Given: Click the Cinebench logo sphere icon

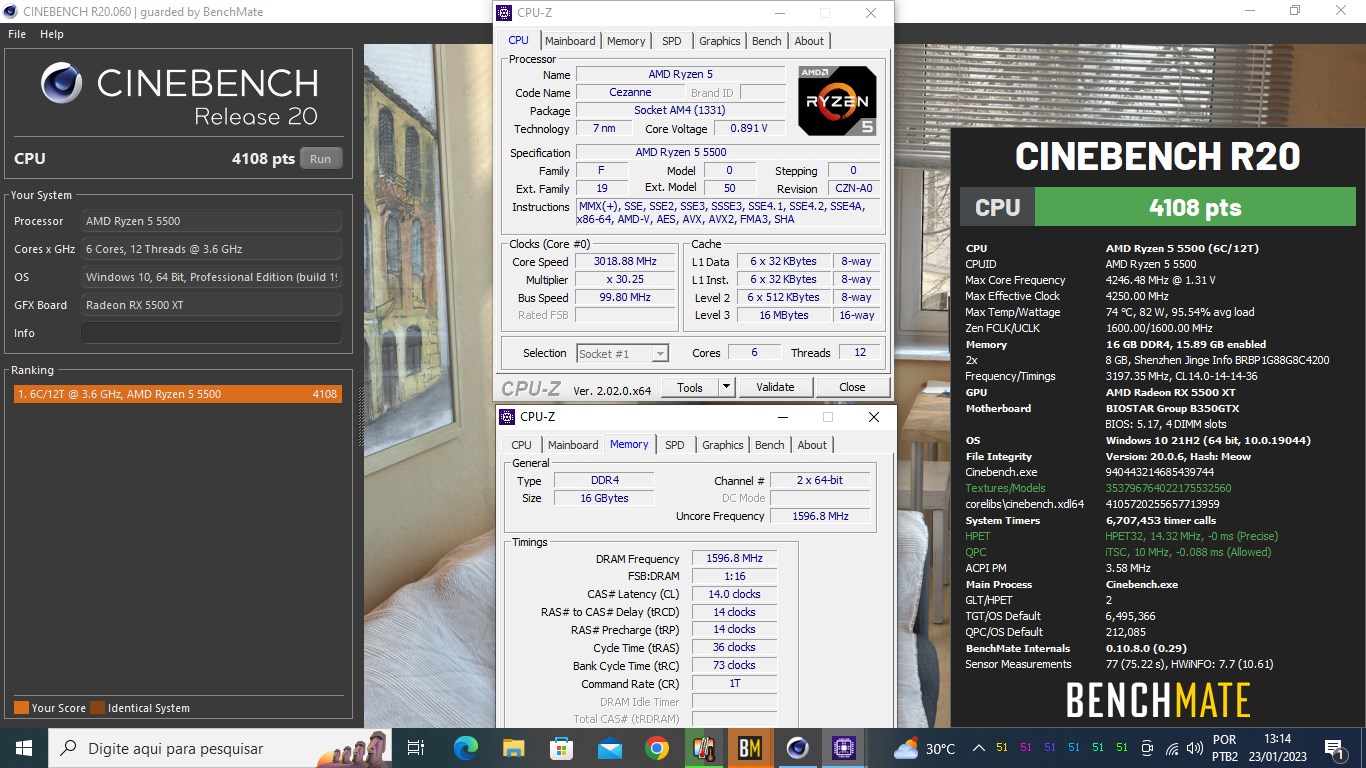Looking at the screenshot, I should click(x=62, y=83).
